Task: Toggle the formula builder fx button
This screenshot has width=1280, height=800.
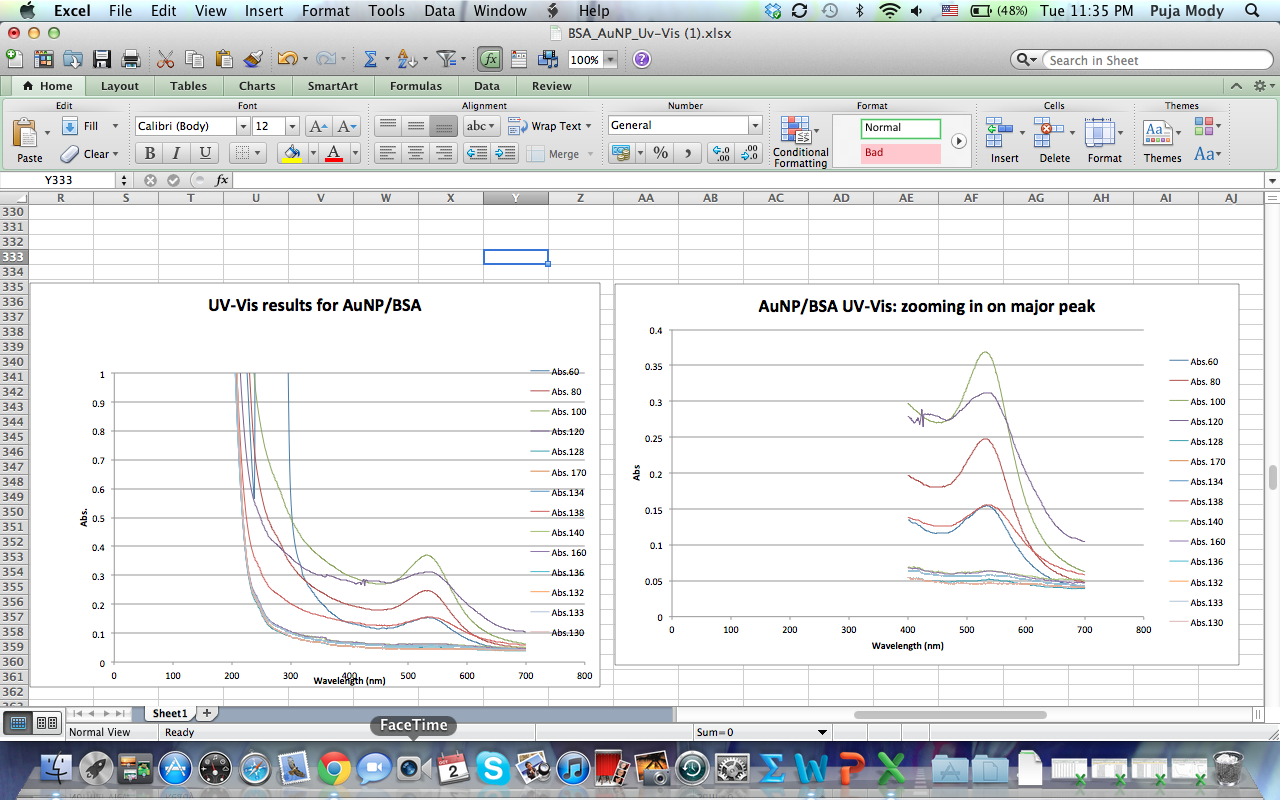Action: tap(489, 60)
